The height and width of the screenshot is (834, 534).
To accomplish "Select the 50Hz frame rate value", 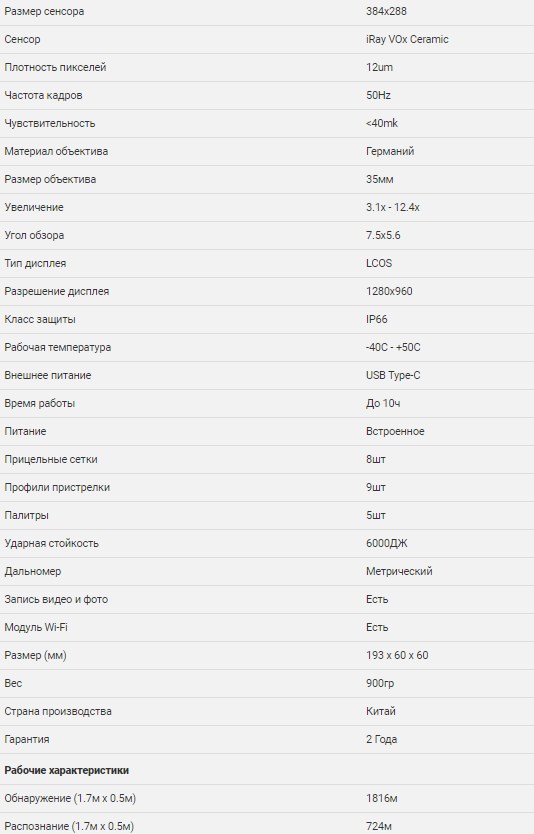I will click(378, 95).
